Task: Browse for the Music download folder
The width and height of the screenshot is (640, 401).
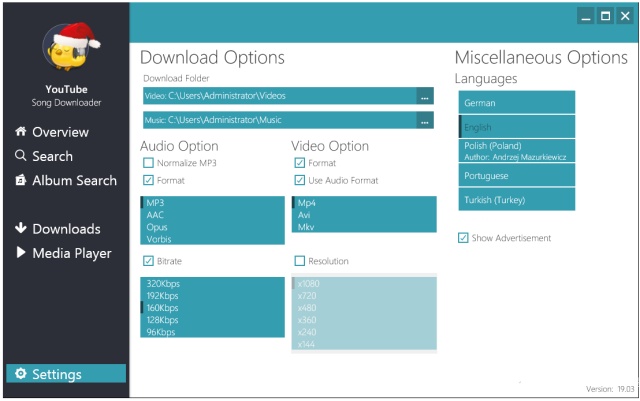Action: pos(425,121)
